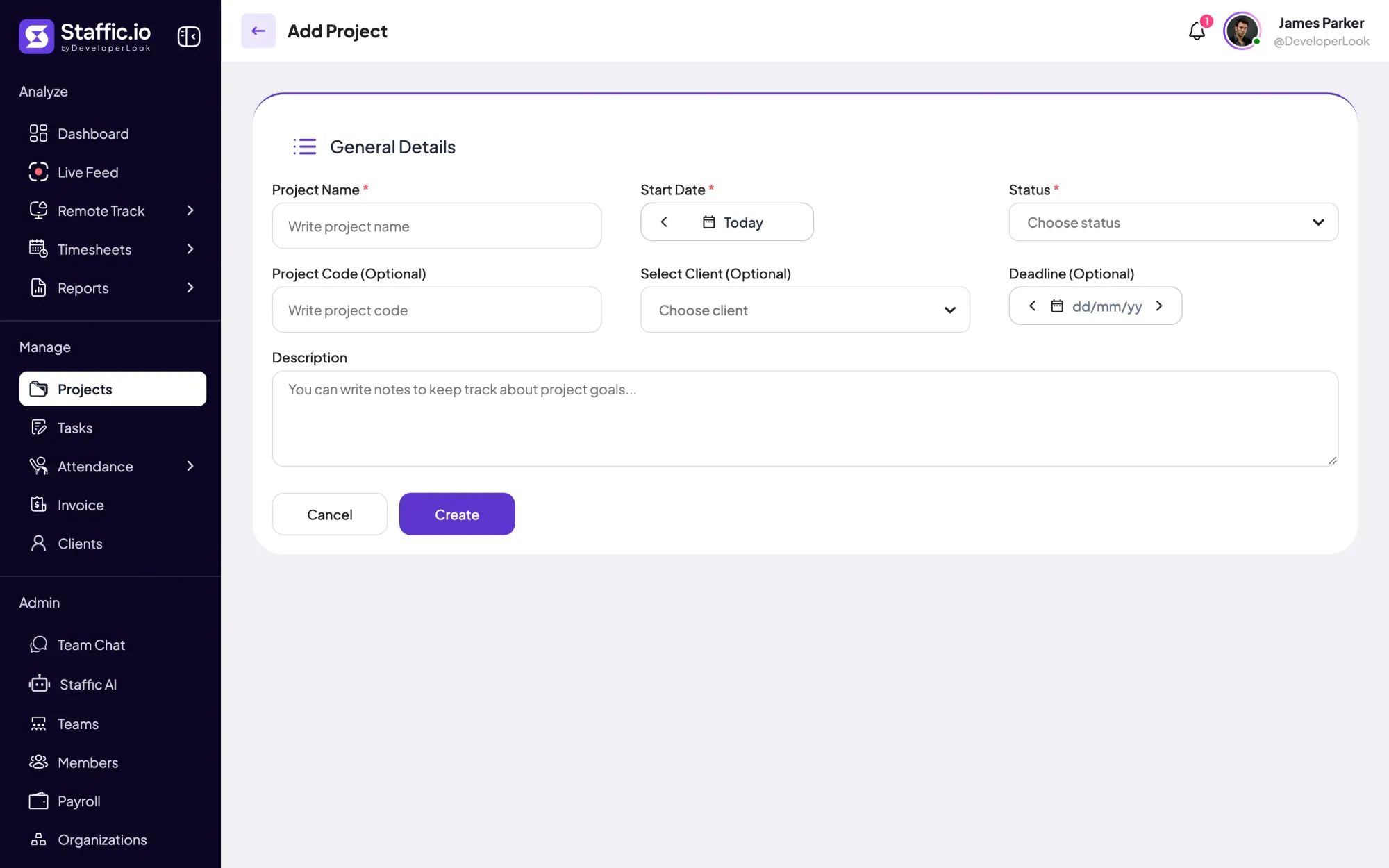Click the General Details list icon
This screenshot has height=868, width=1389.
304,147
